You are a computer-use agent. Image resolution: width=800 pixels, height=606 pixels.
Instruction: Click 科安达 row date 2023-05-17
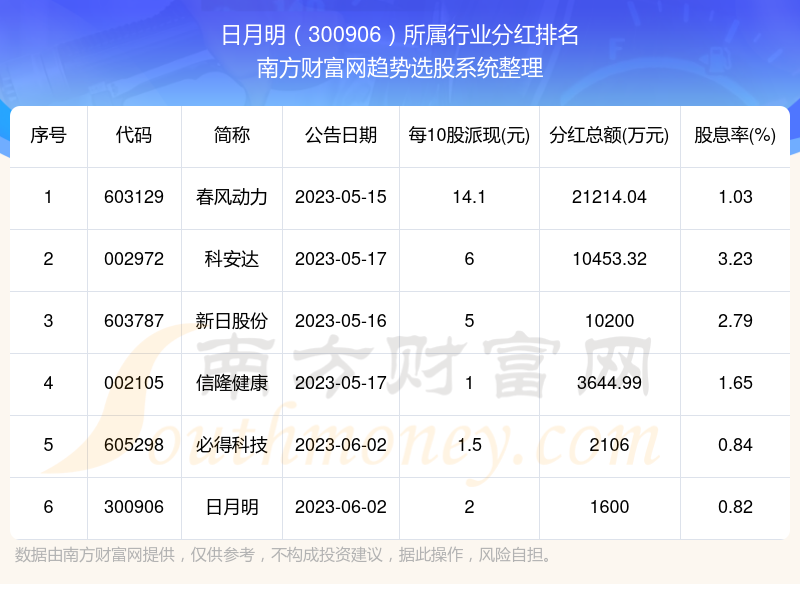click(x=341, y=259)
